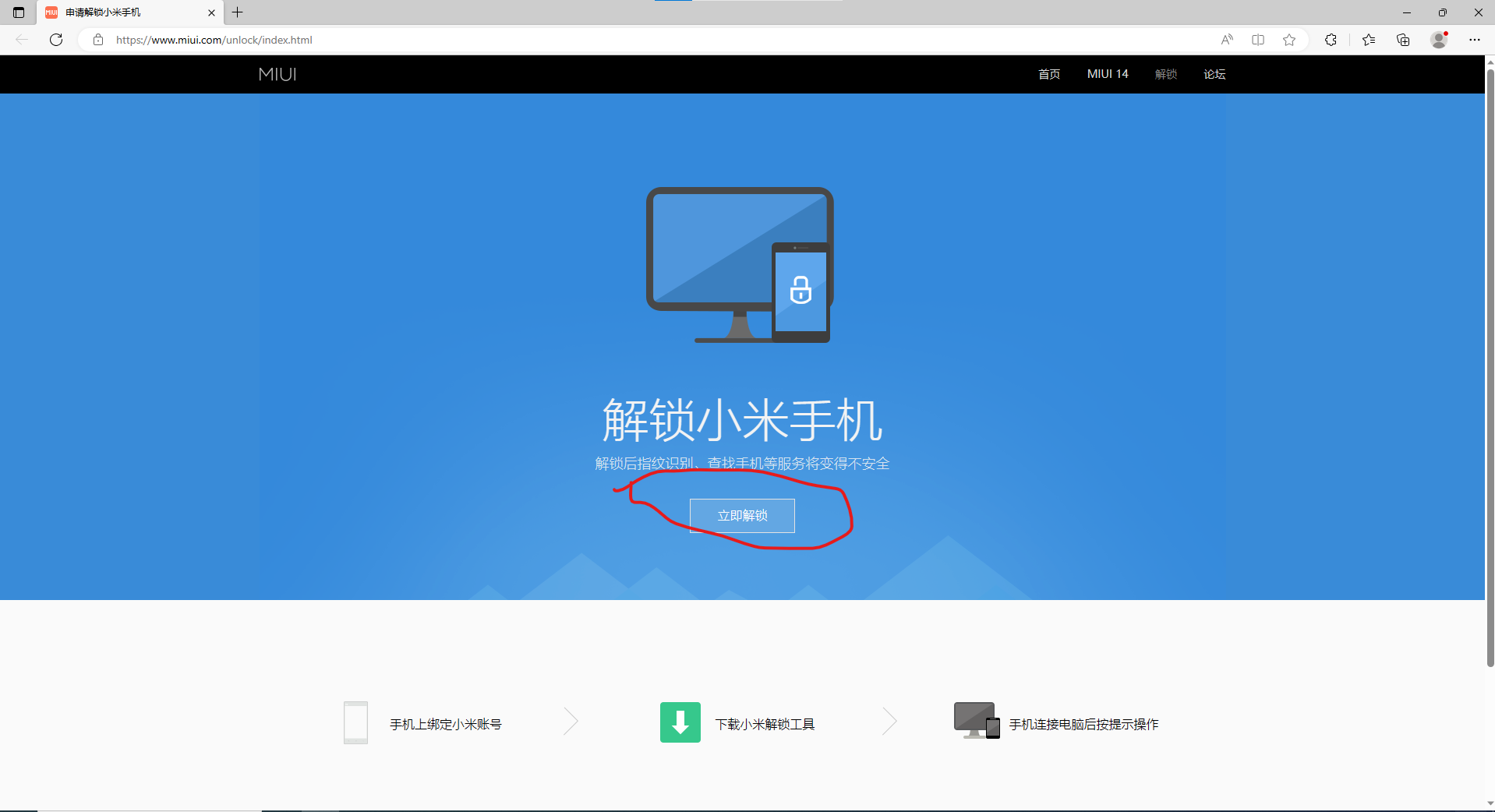The width and height of the screenshot is (1495, 812).
Task: Click the browser profile avatar
Action: click(1439, 40)
